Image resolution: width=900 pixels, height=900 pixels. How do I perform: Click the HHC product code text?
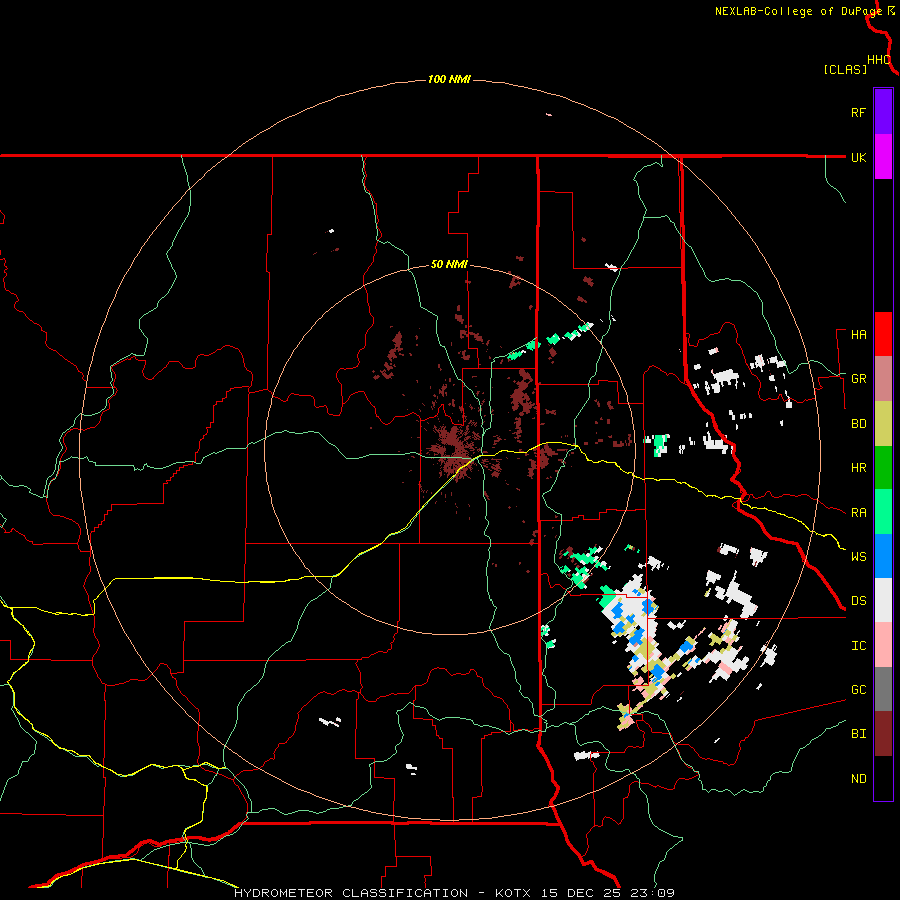point(878,60)
